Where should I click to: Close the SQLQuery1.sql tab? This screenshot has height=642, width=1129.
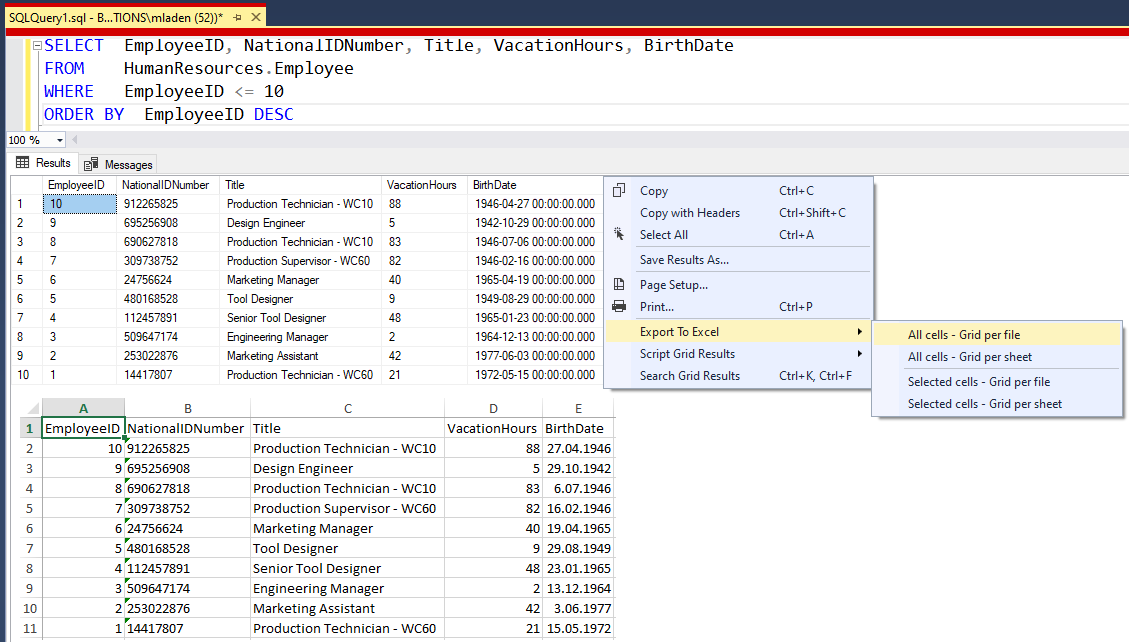(256, 17)
